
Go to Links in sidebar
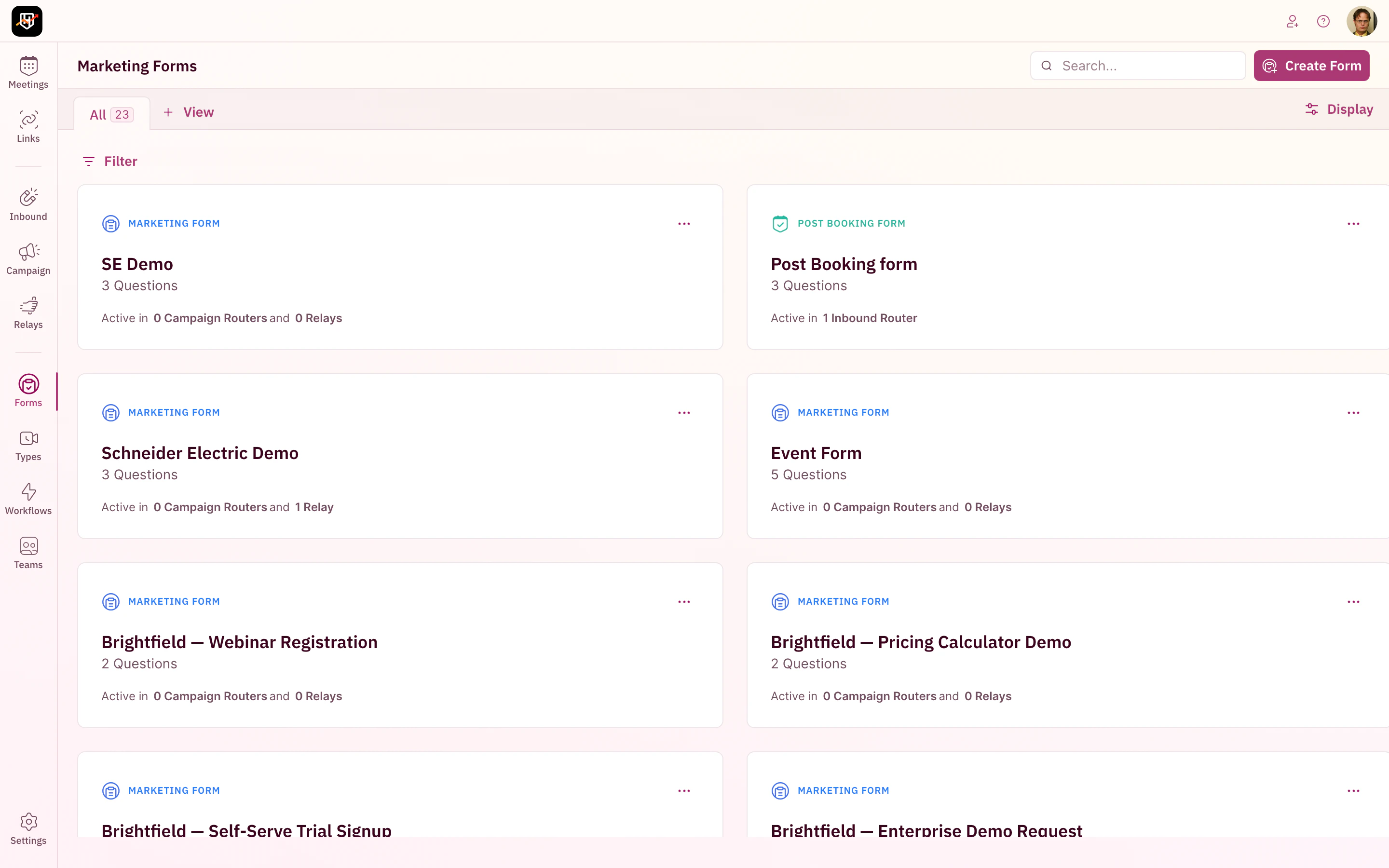click(28, 127)
